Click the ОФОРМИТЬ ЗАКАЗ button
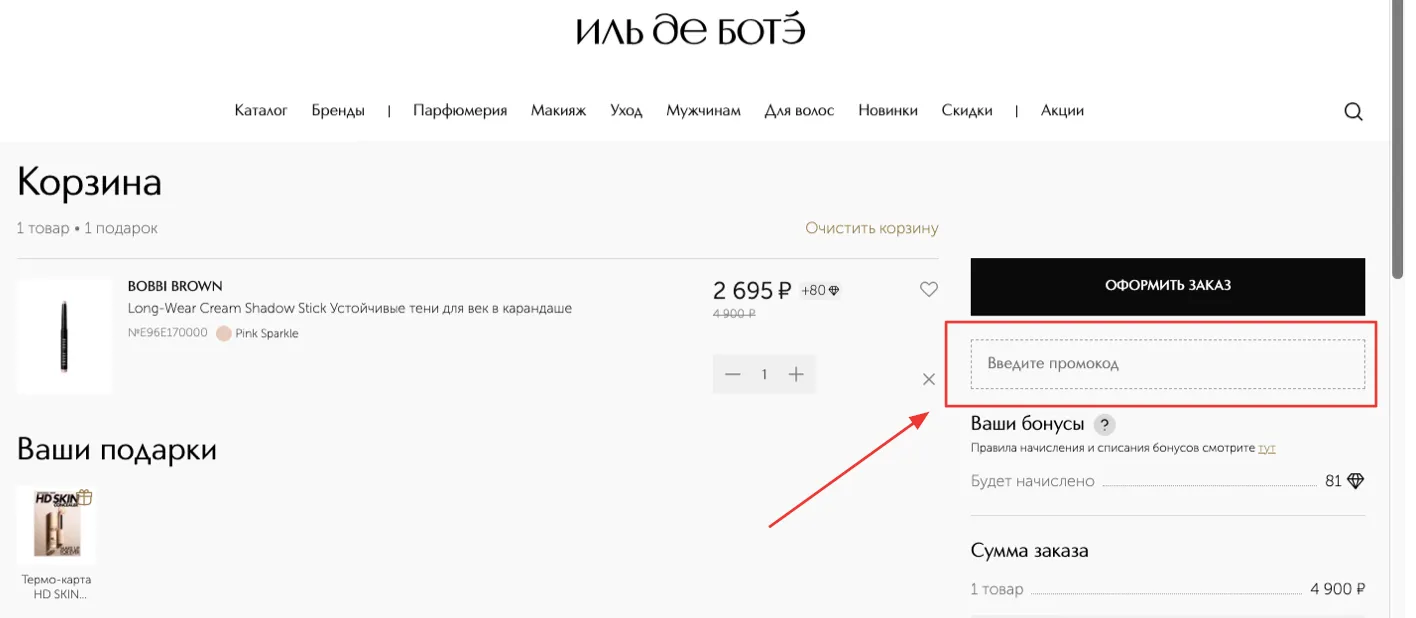This screenshot has height=618, width=1416. [1167, 286]
